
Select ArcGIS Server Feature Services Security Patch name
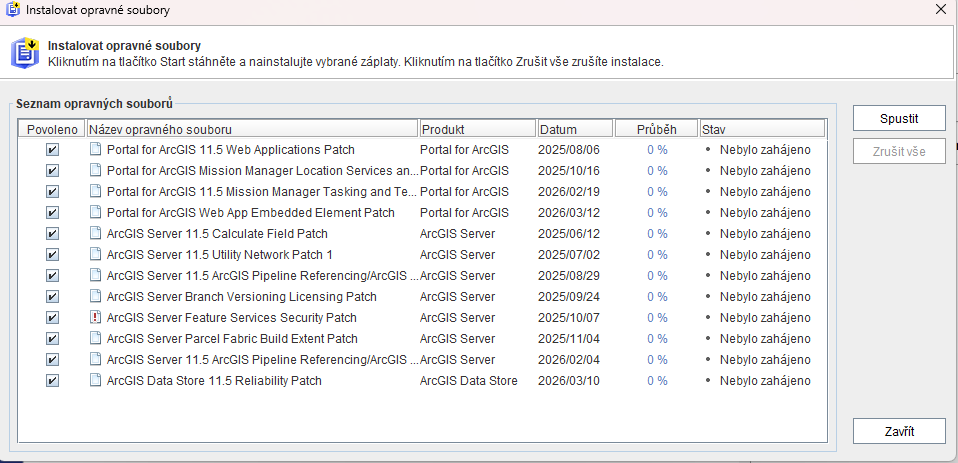pyautogui.click(x=232, y=318)
